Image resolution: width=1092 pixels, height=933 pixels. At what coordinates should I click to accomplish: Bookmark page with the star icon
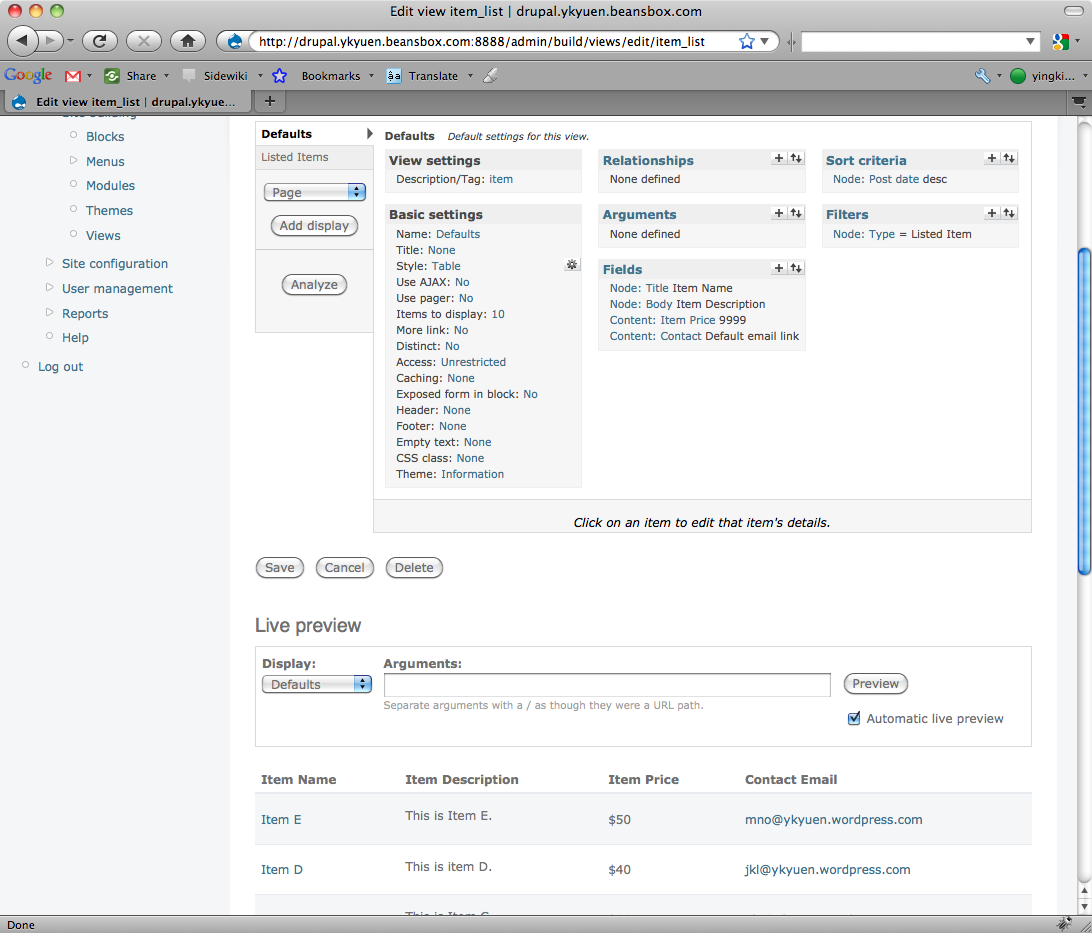(746, 41)
